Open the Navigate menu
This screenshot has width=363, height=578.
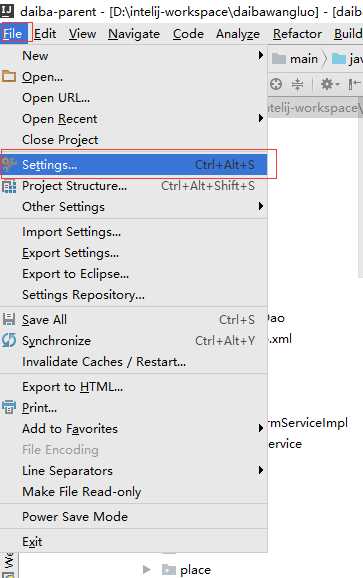[x=134, y=34]
